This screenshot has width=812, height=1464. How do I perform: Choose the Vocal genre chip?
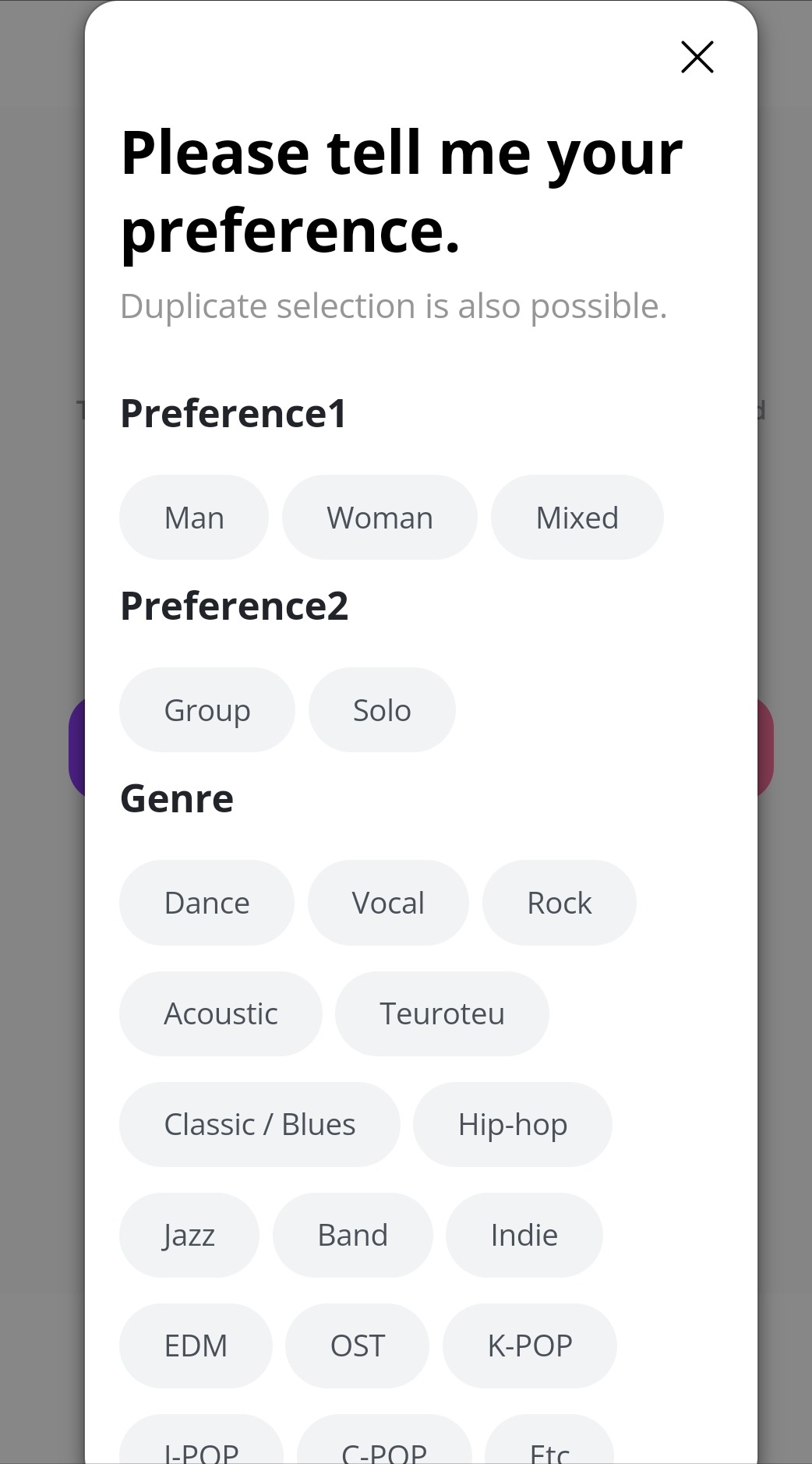point(388,903)
